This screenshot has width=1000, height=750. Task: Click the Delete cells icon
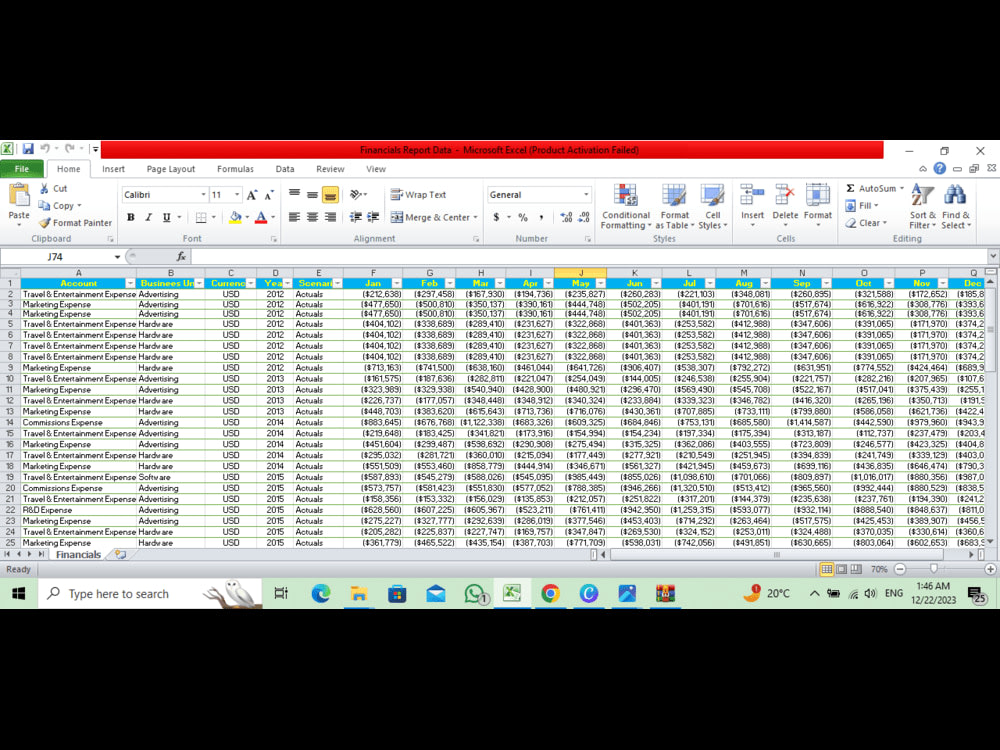coord(785,195)
